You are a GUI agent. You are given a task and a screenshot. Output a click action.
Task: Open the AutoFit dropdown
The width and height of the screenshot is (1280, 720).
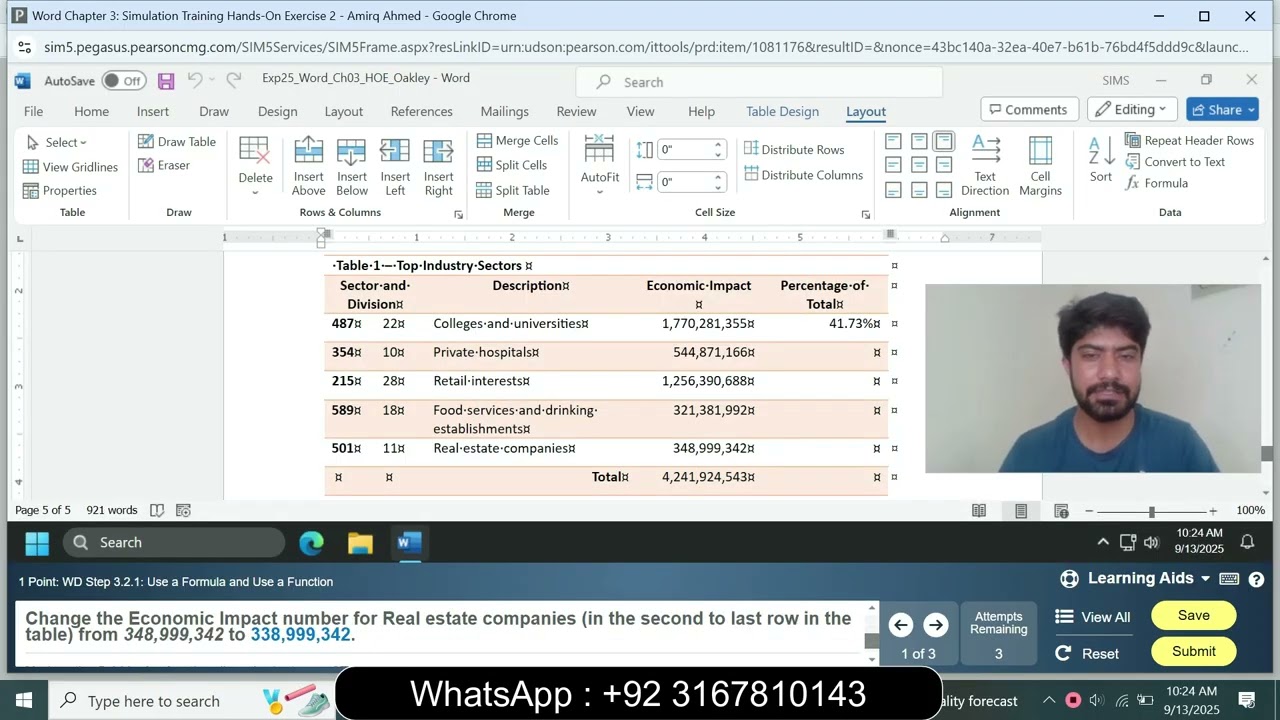click(x=600, y=167)
